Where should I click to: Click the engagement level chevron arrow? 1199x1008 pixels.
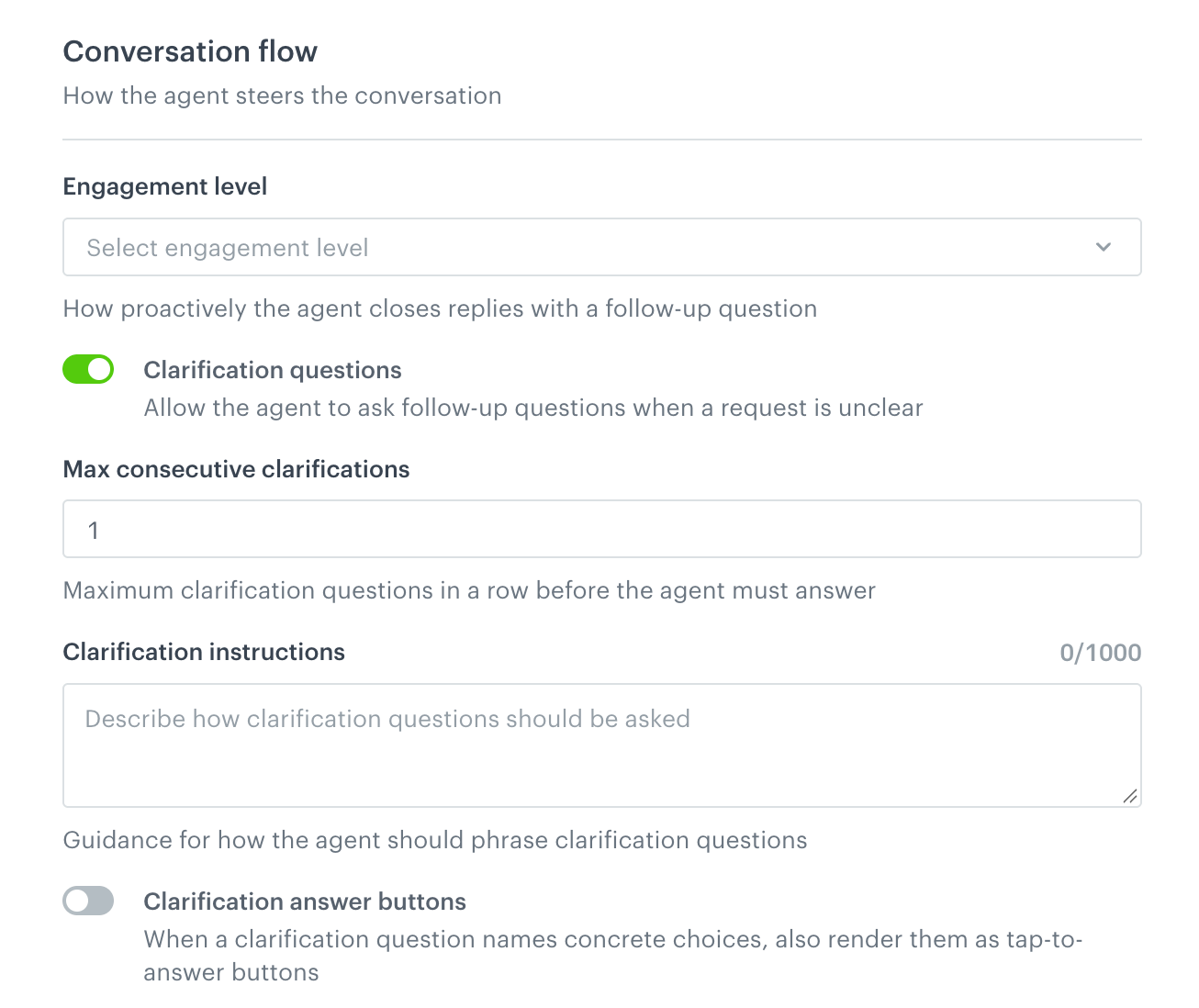pyautogui.click(x=1104, y=247)
